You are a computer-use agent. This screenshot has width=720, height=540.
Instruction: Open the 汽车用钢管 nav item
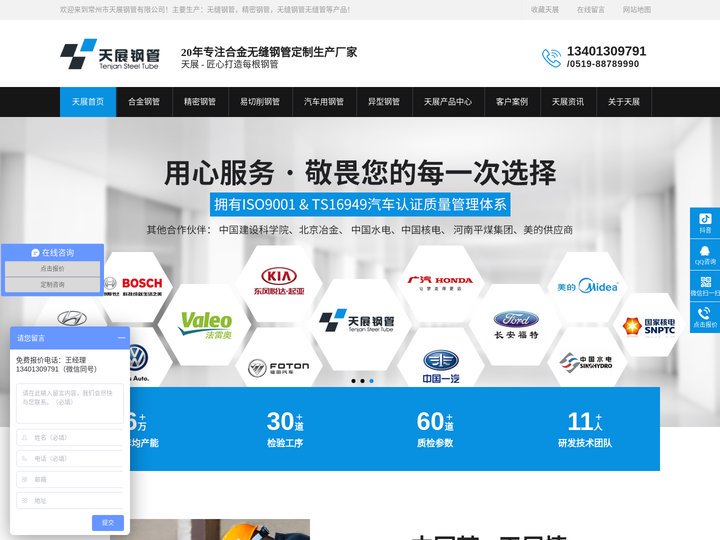pyautogui.click(x=324, y=101)
